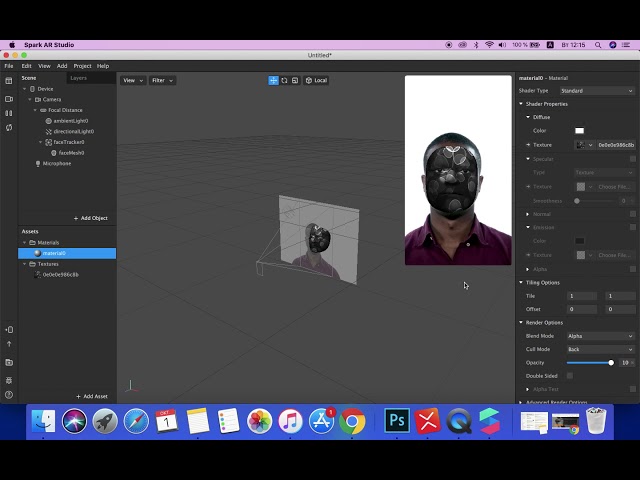Enable the Specular checkbox
The width and height of the screenshot is (640, 480).
pyautogui.click(x=632, y=158)
